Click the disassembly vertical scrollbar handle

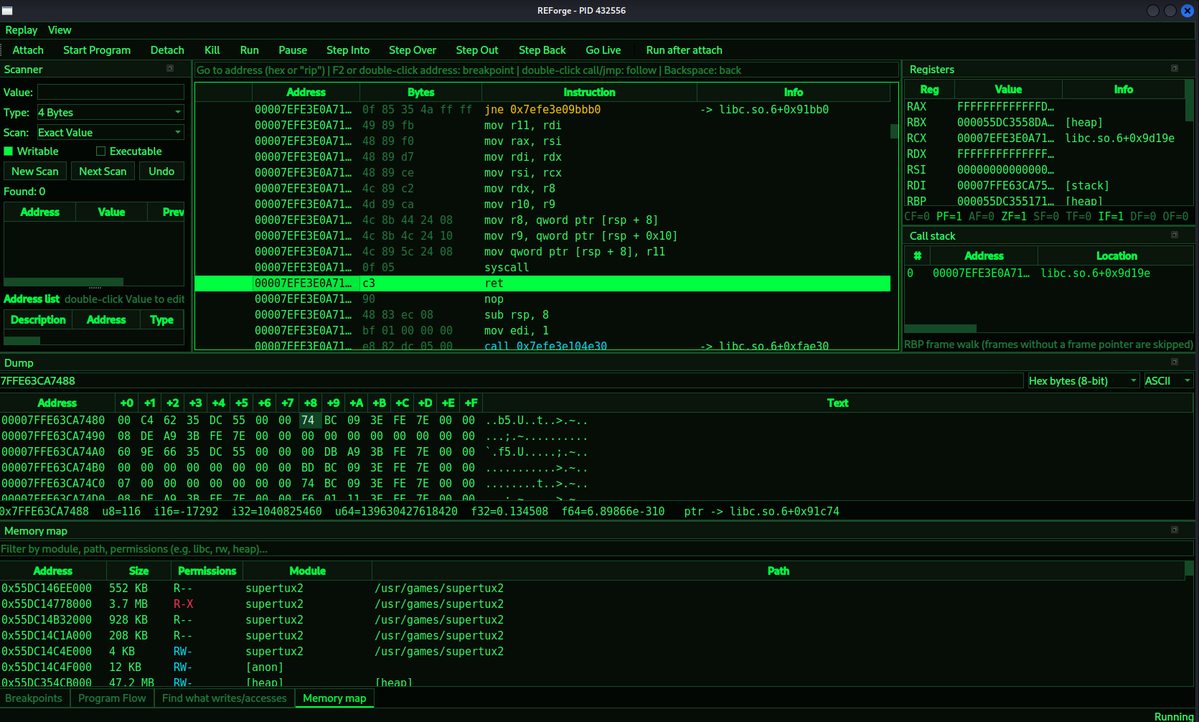point(894,132)
